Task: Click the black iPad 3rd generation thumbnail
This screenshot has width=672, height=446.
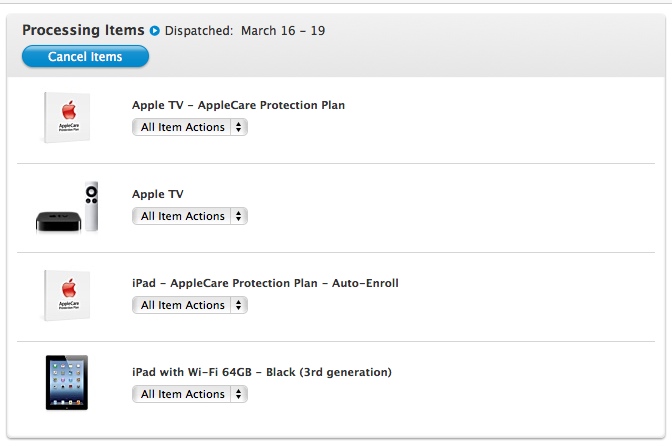Action: [x=67, y=383]
